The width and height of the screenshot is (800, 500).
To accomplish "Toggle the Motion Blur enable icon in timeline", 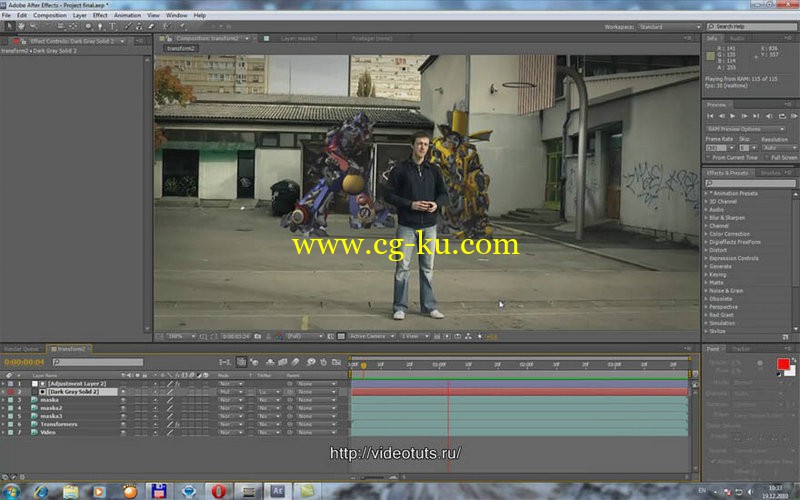I will 295,362.
